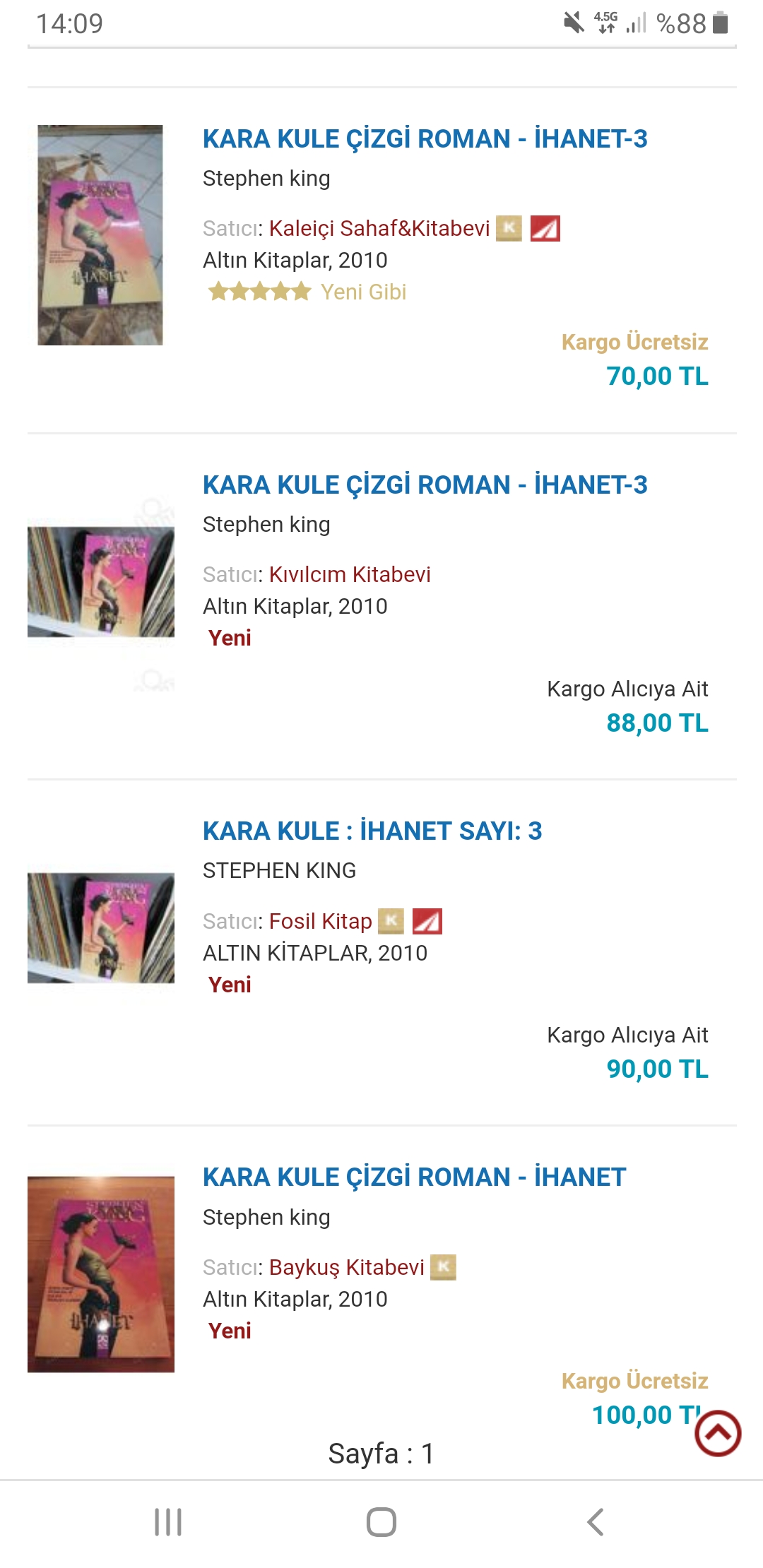This screenshot has width=763, height=1568.
Task: Tap the red badge beside Fosil Kitap
Action: [427, 921]
